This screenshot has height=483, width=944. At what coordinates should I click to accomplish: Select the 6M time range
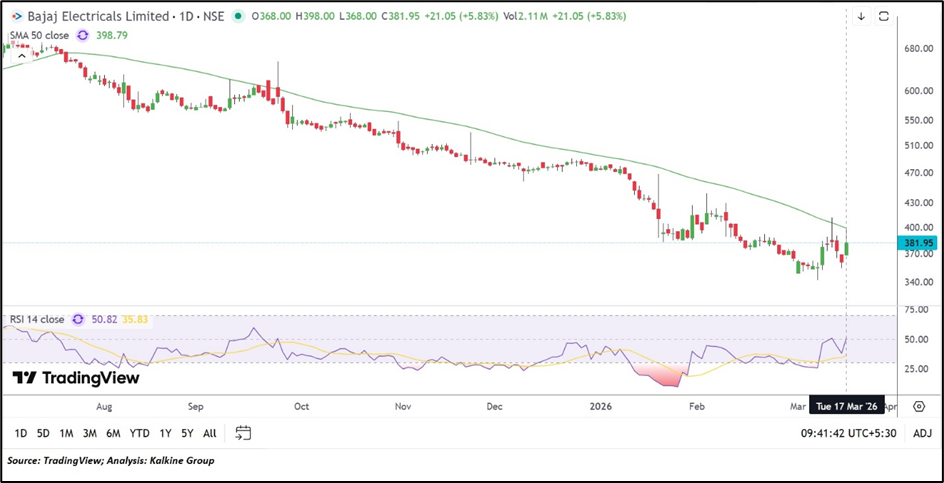113,433
